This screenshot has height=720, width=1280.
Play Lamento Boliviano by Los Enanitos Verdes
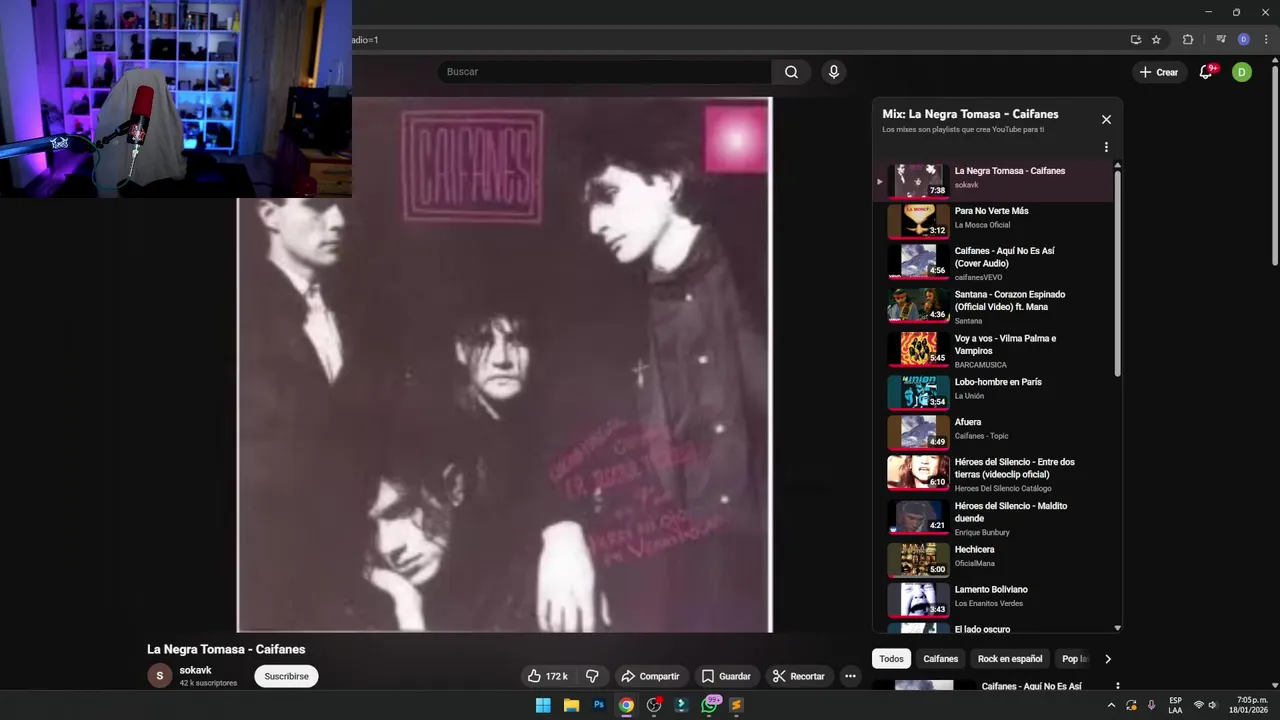[994, 600]
